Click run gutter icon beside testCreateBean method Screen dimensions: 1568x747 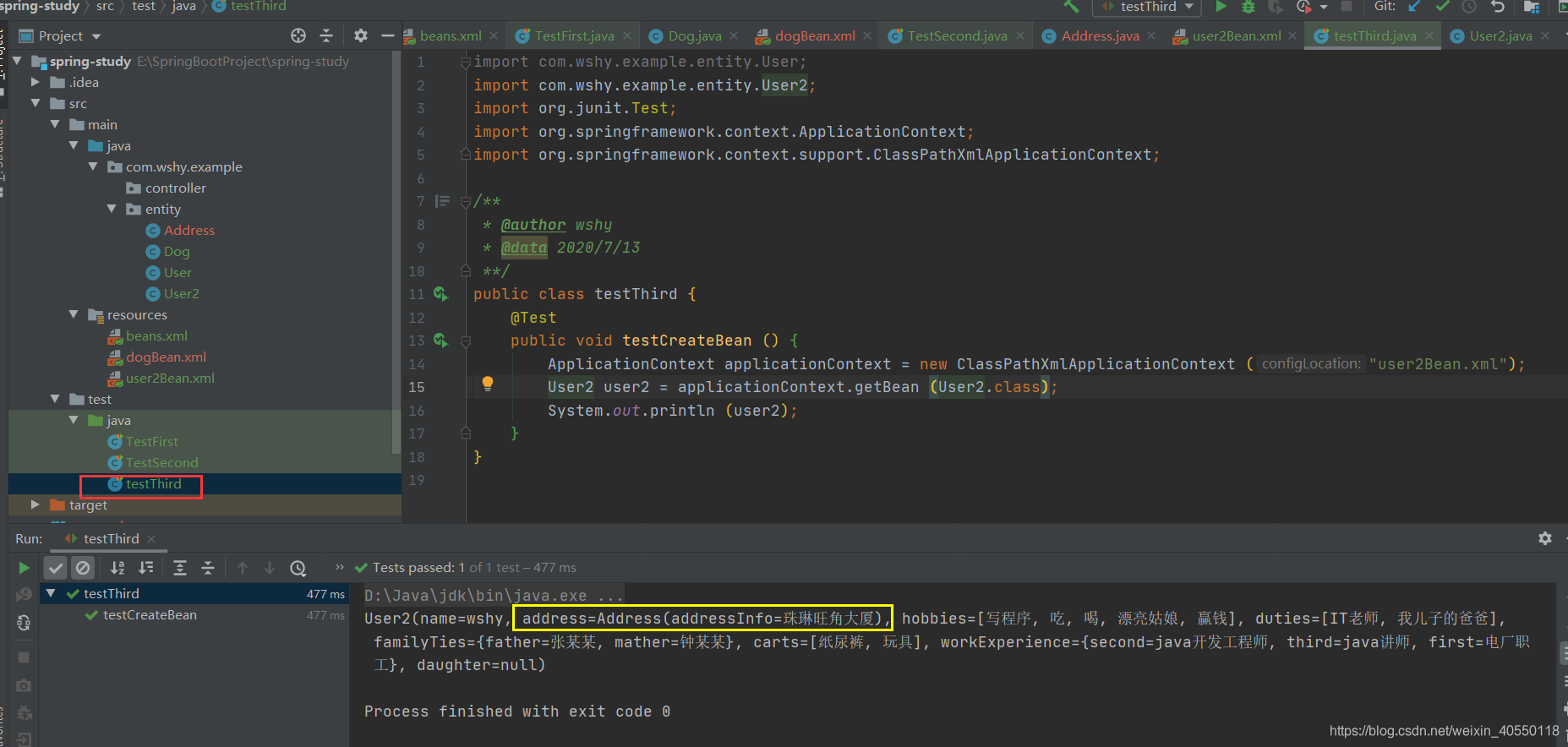440,340
